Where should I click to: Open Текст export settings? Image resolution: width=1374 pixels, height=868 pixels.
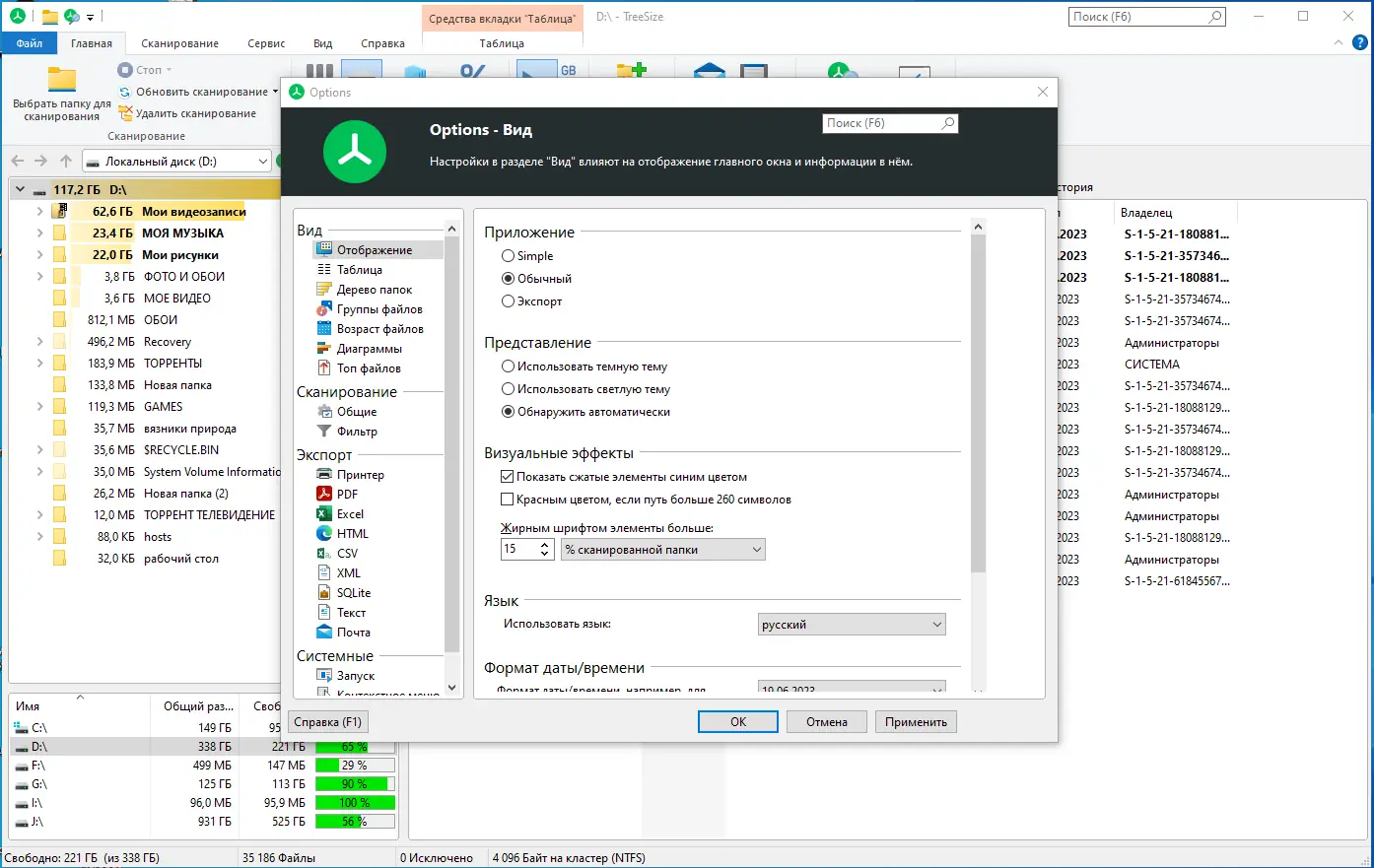[x=351, y=613]
